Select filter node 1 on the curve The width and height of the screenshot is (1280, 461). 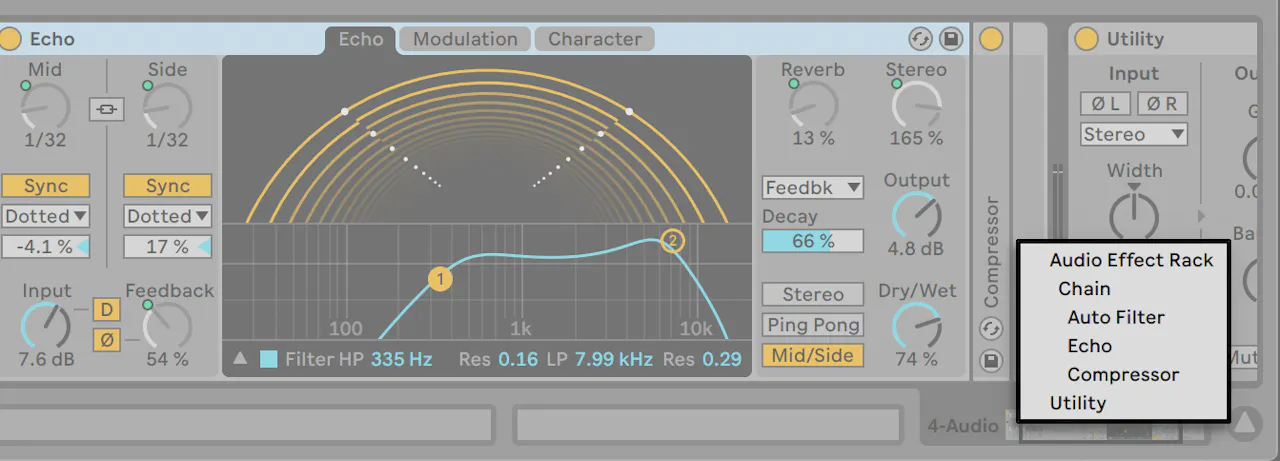point(440,279)
